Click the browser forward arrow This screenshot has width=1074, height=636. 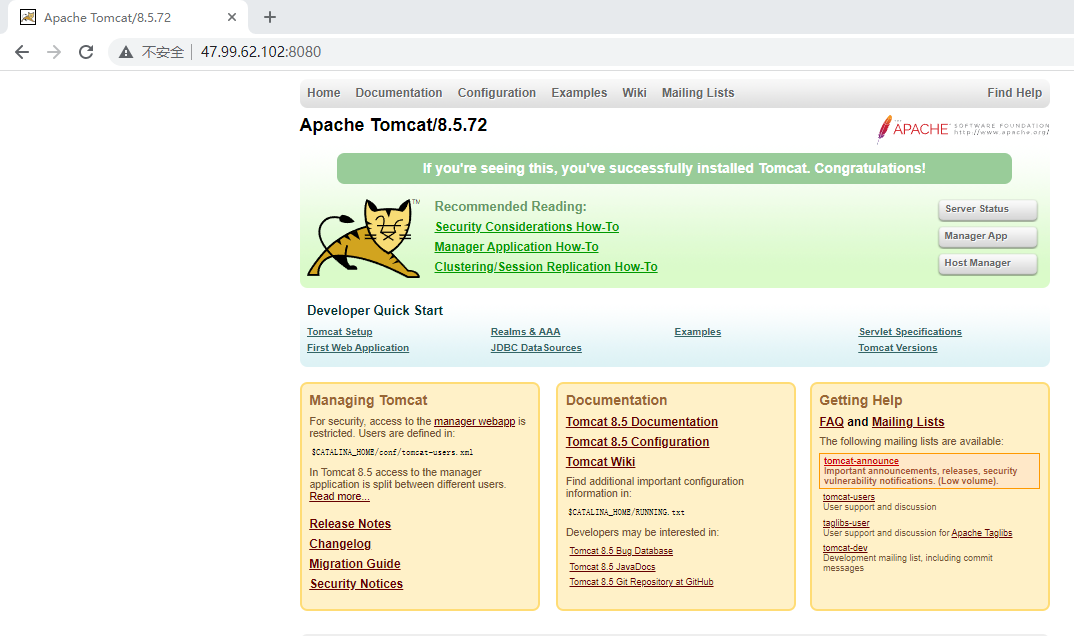point(53,52)
